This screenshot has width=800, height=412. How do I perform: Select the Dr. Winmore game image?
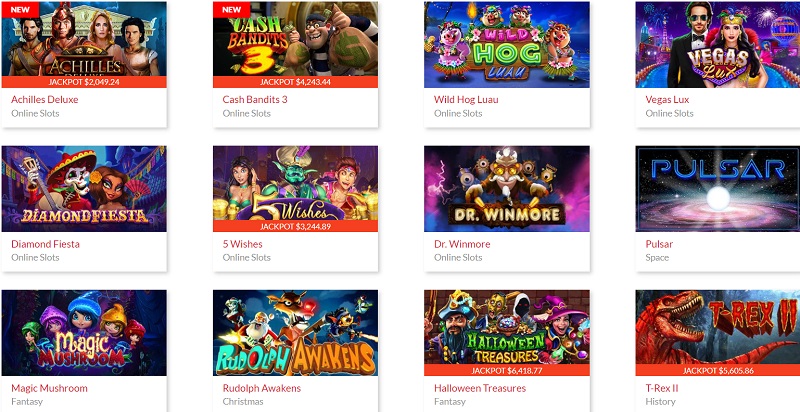[x=507, y=189]
